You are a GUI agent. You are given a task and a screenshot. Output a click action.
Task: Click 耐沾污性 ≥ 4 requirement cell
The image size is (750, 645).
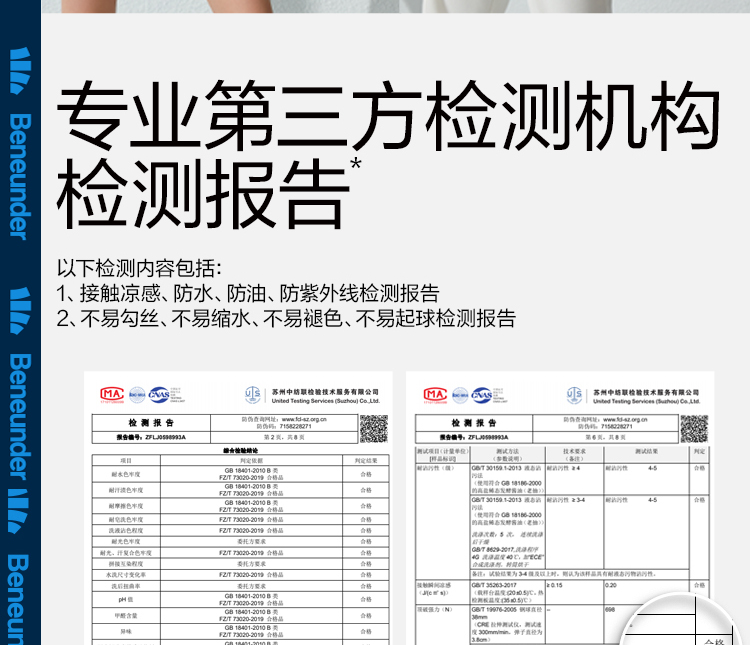[x=574, y=478]
